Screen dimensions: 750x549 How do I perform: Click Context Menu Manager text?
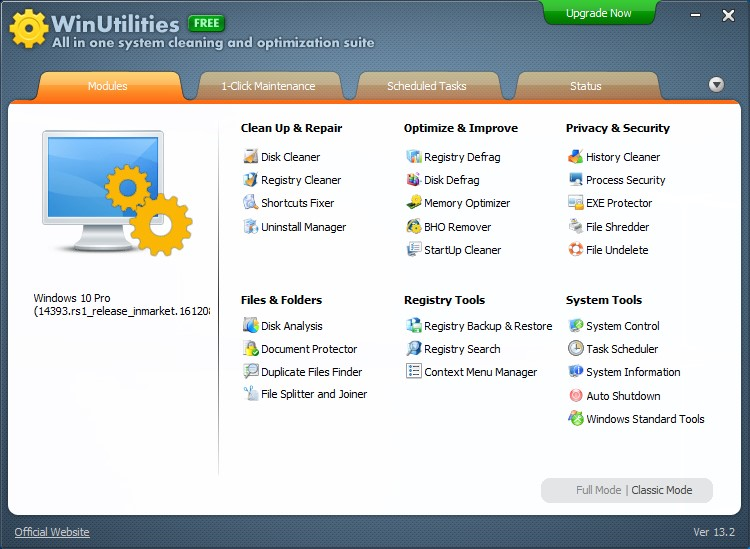481,372
